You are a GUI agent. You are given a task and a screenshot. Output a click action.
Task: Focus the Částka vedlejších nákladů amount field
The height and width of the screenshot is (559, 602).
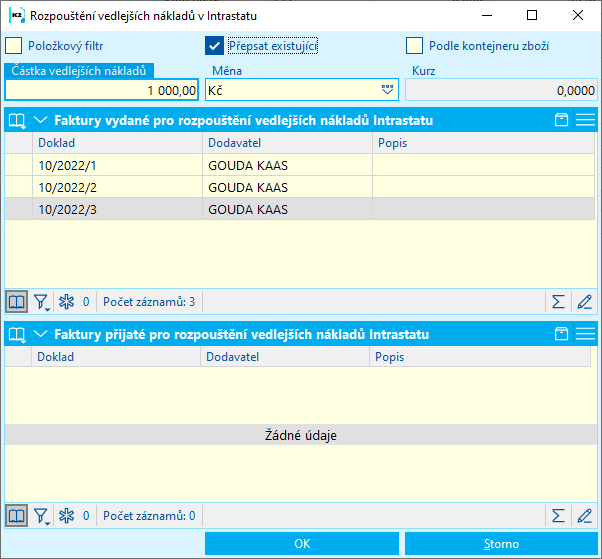tap(102, 90)
